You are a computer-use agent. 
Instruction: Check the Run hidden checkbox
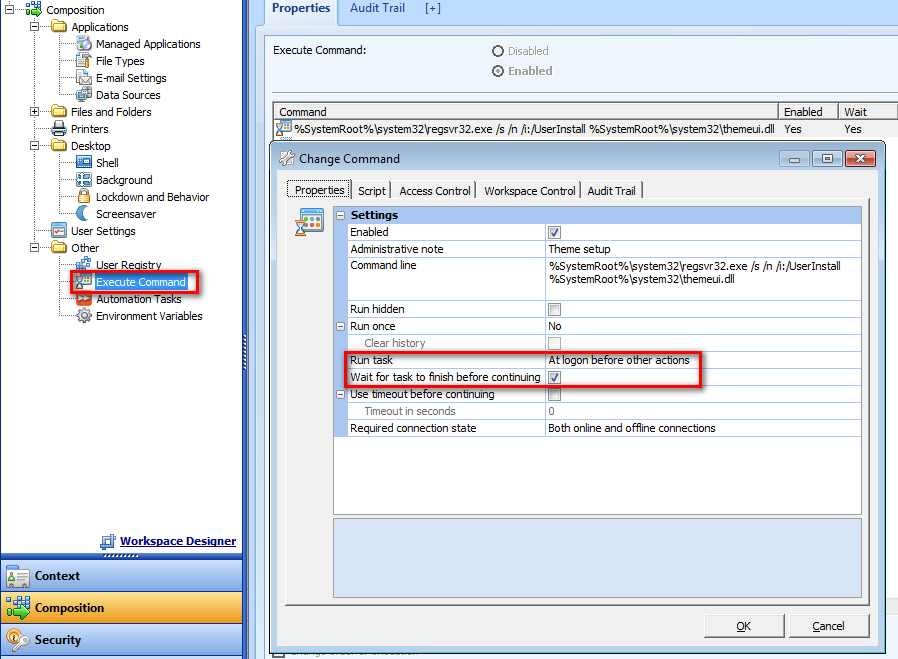click(556, 309)
